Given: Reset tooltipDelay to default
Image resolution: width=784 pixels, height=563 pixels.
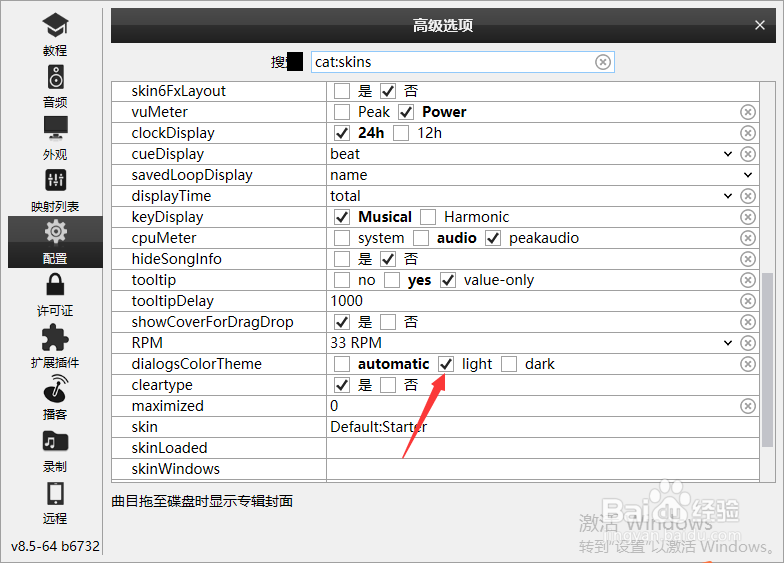Looking at the screenshot, I should (748, 301).
